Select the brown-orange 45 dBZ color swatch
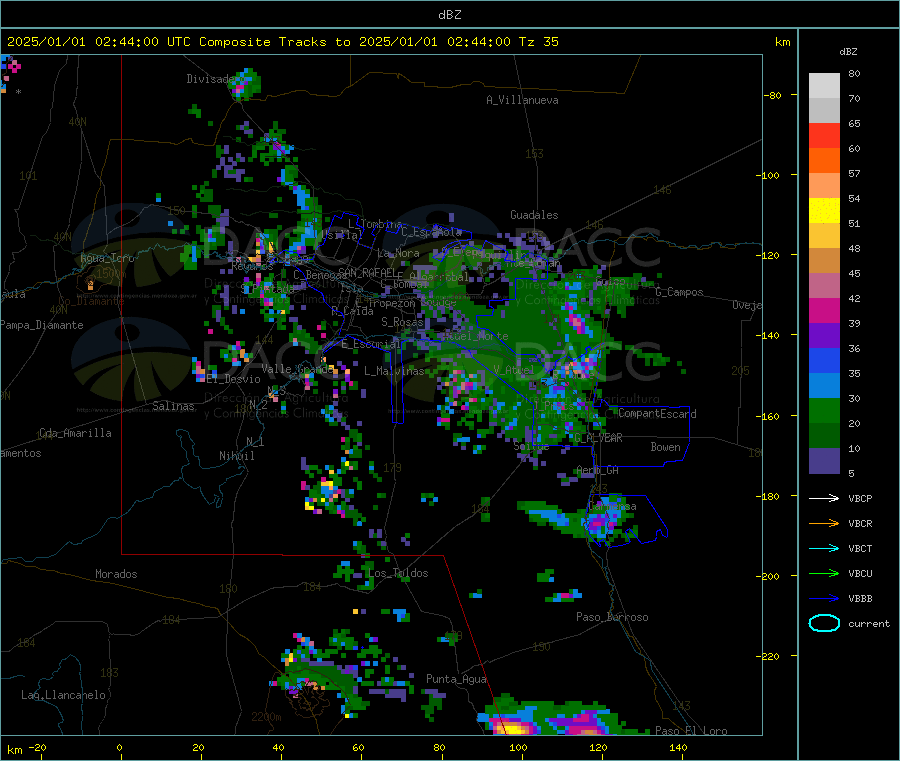The height and width of the screenshot is (761, 900). tap(824, 261)
